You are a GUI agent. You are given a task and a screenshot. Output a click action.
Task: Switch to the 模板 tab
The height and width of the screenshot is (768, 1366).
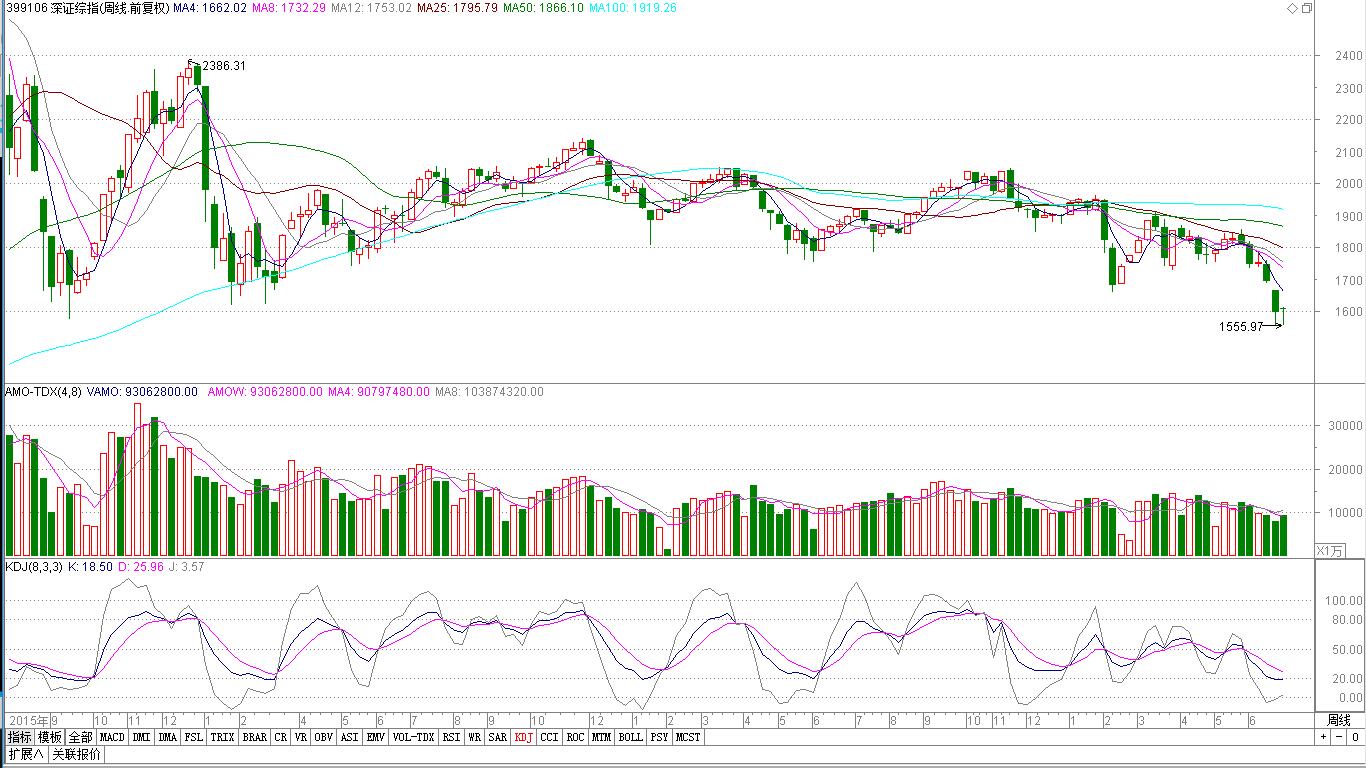[x=50, y=737]
